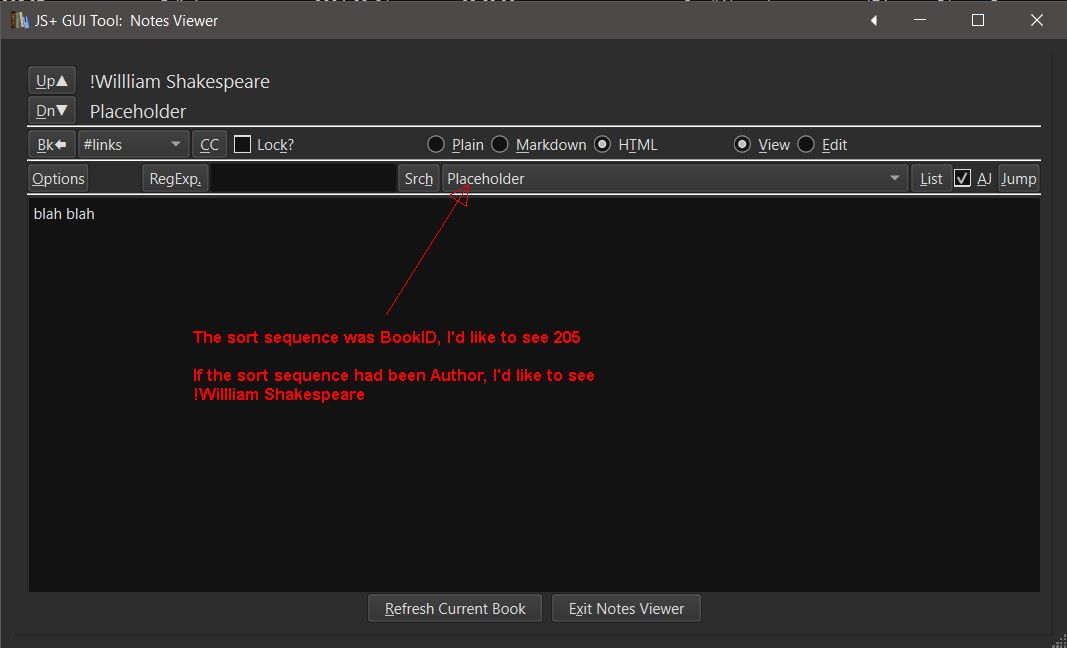The image size is (1067, 648).
Task: Select the View mode radio button
Action: point(742,144)
